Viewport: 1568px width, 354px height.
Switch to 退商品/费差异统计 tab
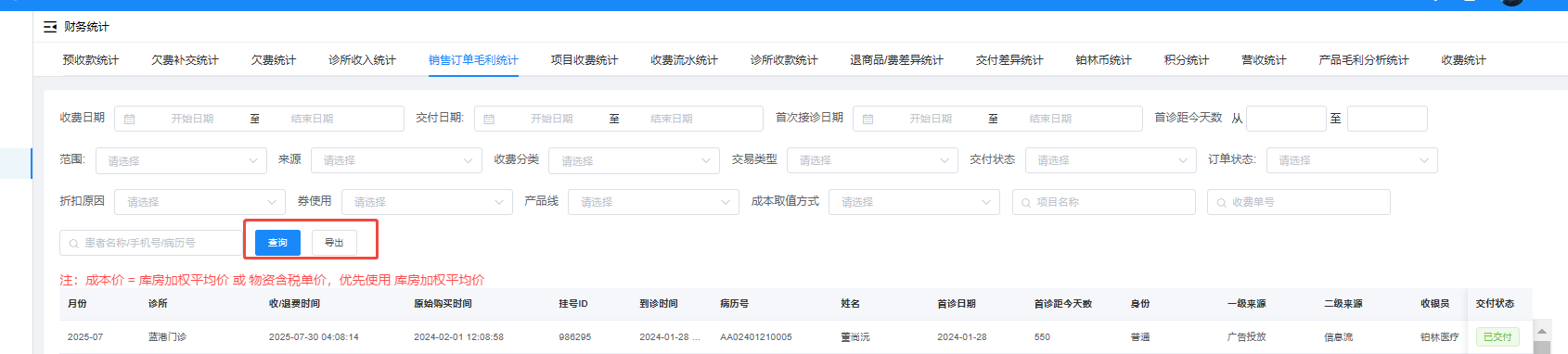tap(896, 60)
